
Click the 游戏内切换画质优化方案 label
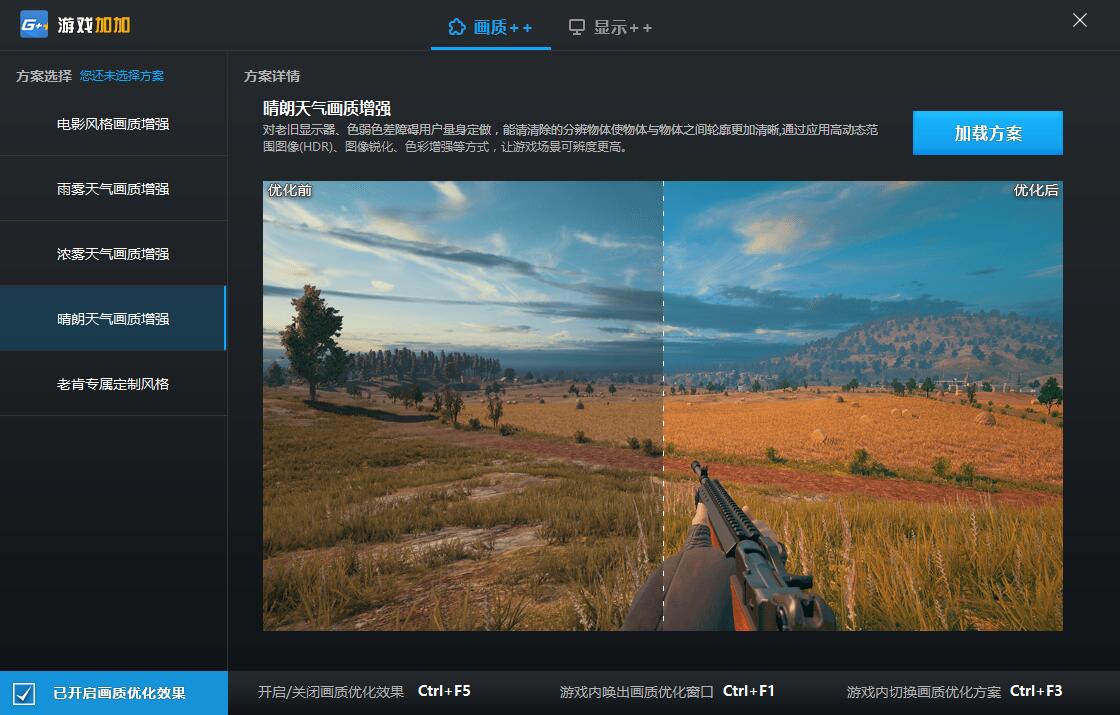click(x=924, y=691)
